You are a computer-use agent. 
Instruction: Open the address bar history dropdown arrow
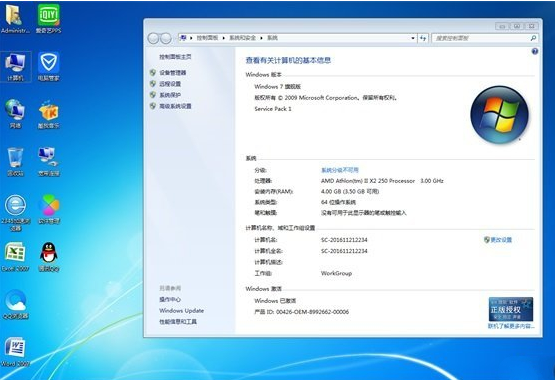coord(413,38)
